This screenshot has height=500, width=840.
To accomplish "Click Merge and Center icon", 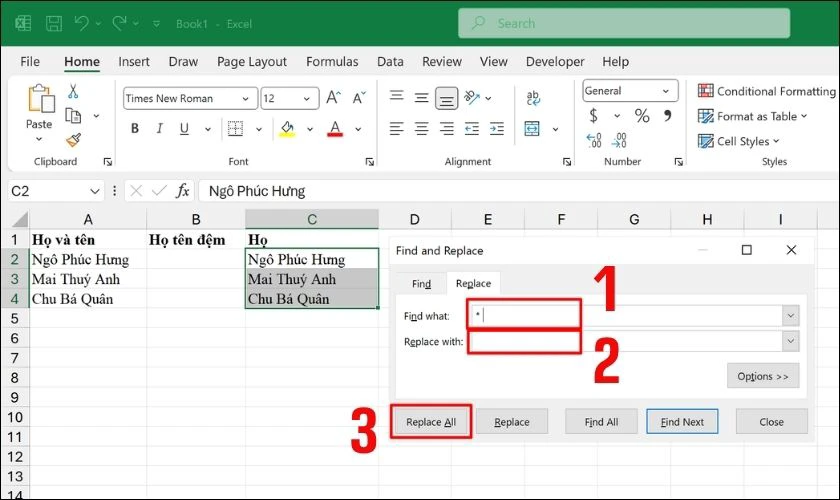I will [x=532, y=129].
